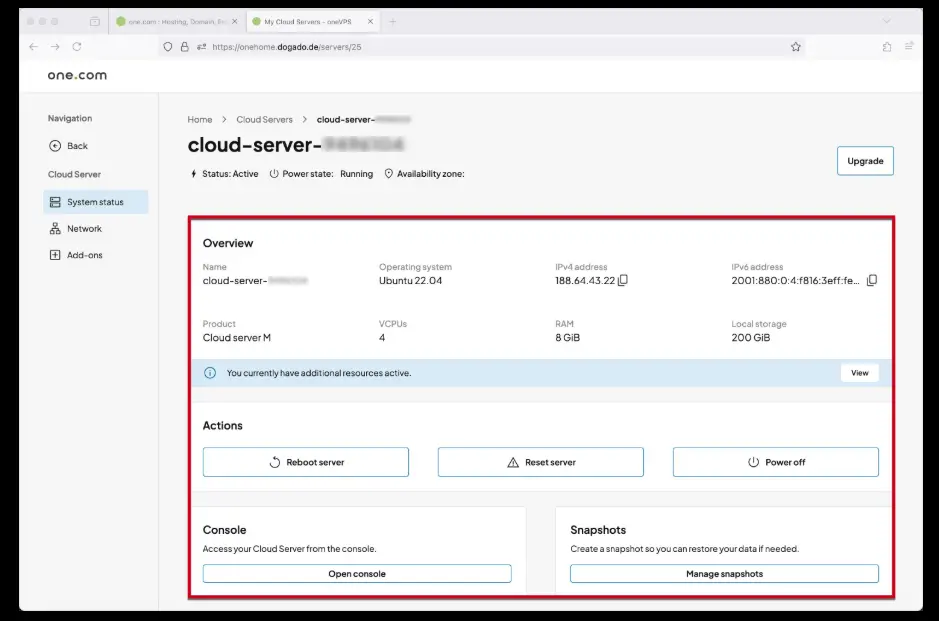Click the extensions icon in browser toolbar
The width and height of the screenshot is (939, 621).
pyautogui.click(x=887, y=47)
